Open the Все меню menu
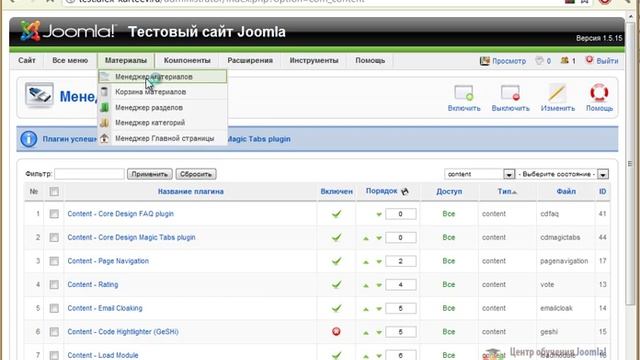This screenshot has width=640, height=360. click(70, 60)
